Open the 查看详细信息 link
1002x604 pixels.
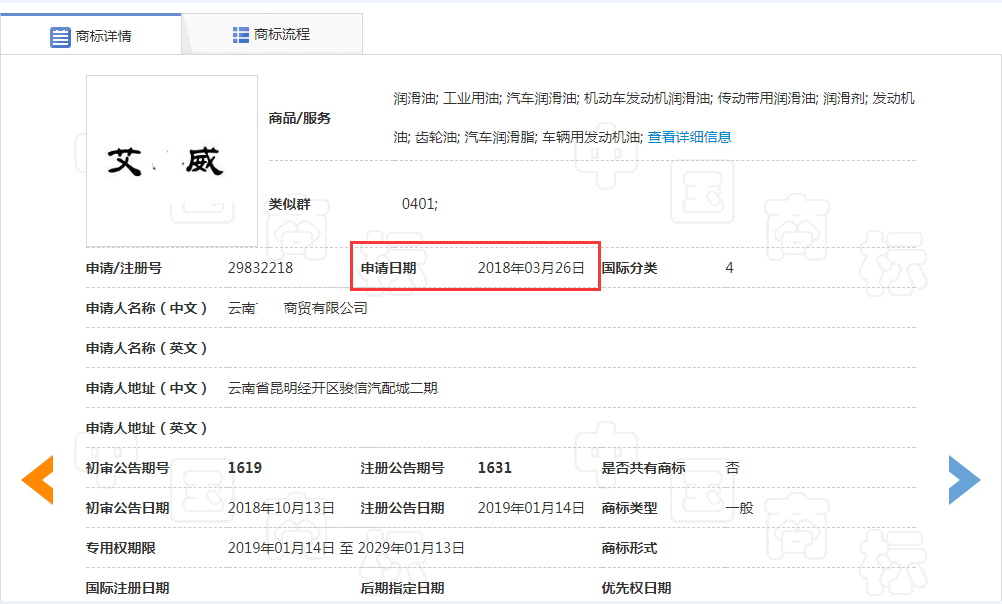coord(689,137)
